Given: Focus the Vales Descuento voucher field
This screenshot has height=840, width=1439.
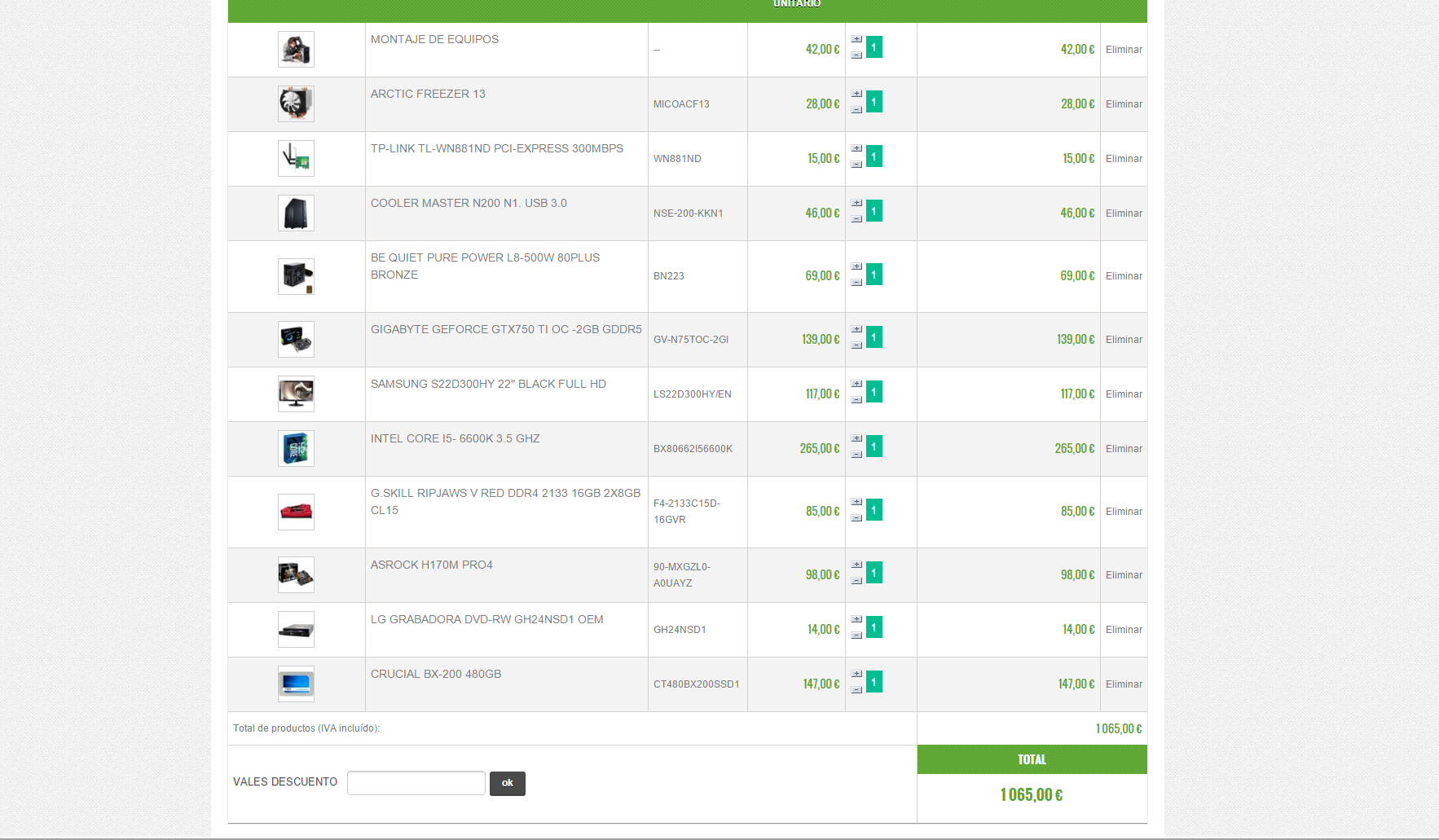Looking at the screenshot, I should pos(416,783).
